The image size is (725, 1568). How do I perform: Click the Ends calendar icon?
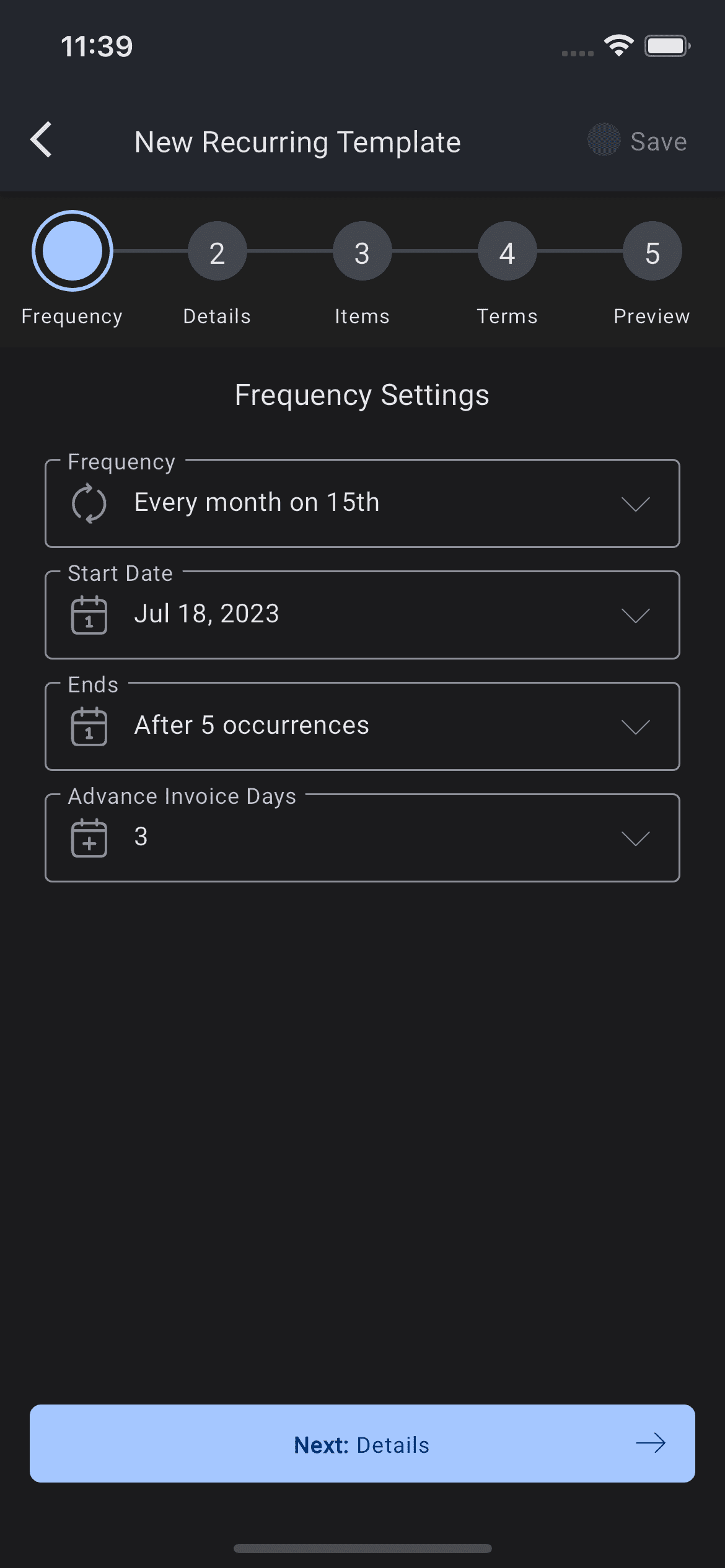coord(89,726)
